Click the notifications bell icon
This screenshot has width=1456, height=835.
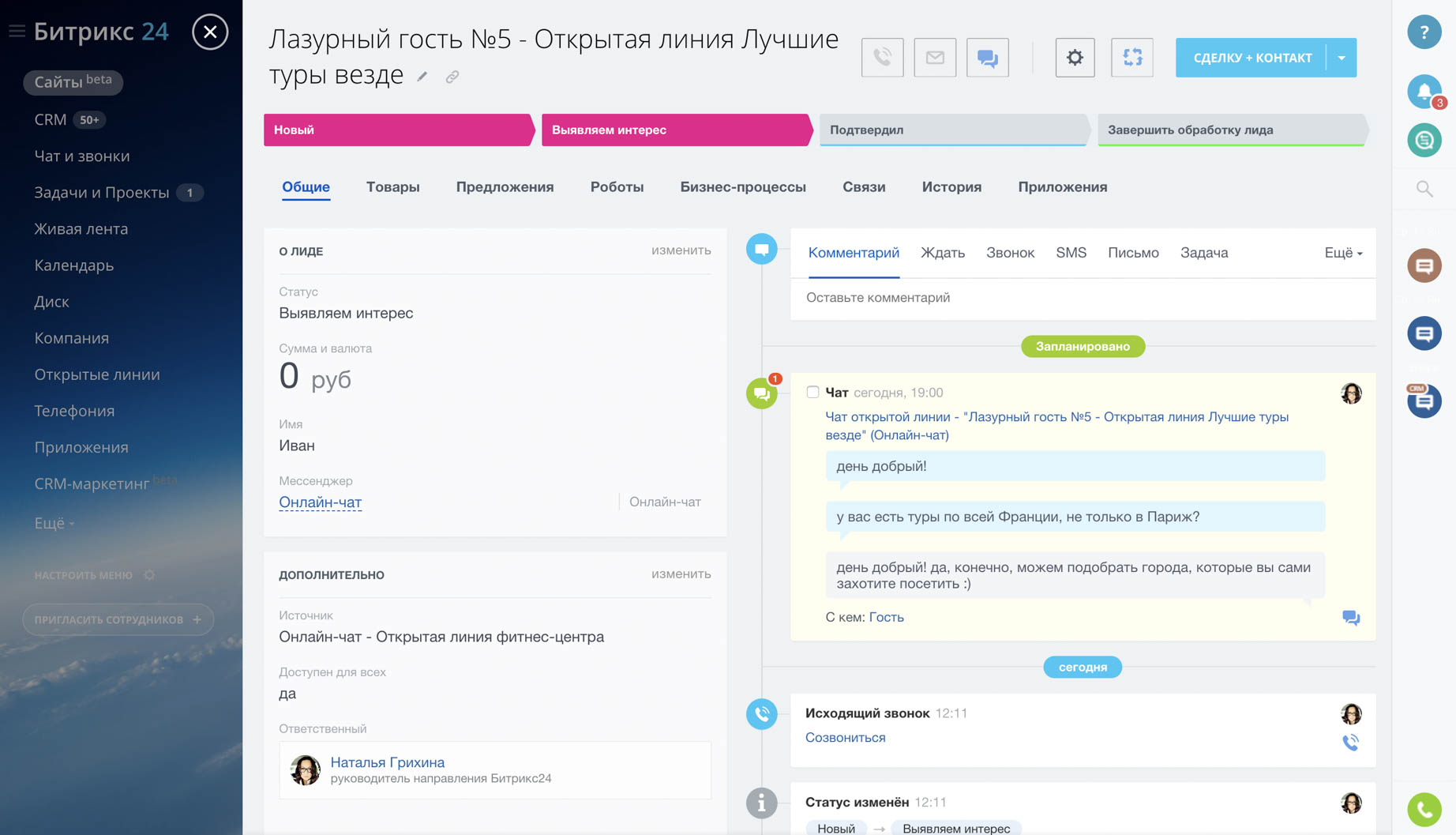(1424, 92)
